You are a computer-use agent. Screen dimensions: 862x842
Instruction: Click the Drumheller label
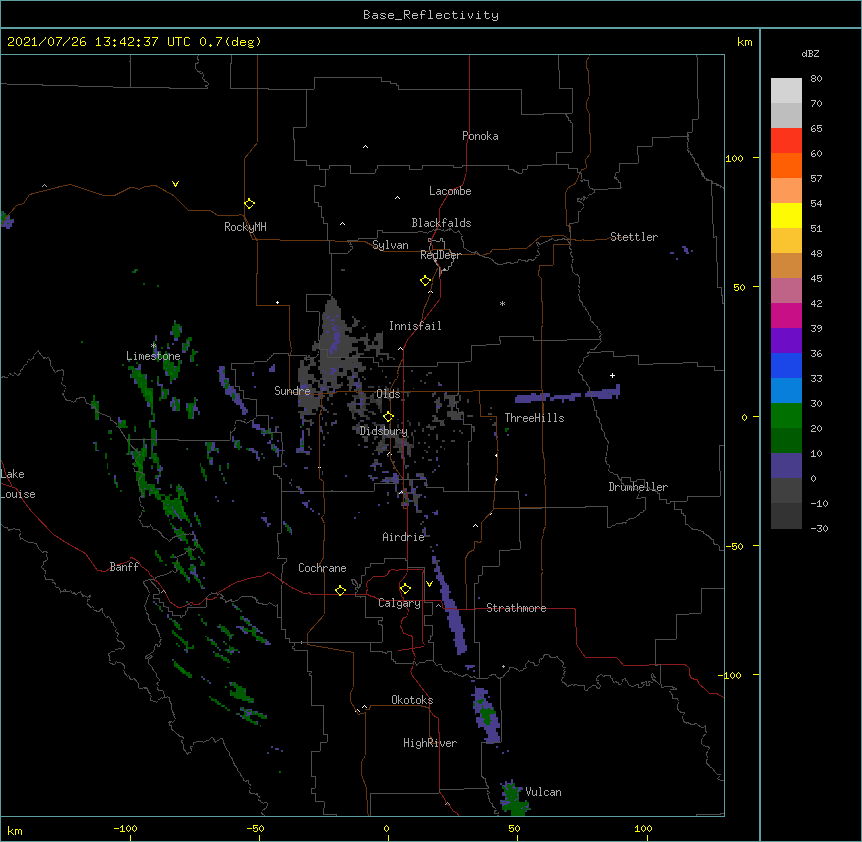(x=638, y=487)
